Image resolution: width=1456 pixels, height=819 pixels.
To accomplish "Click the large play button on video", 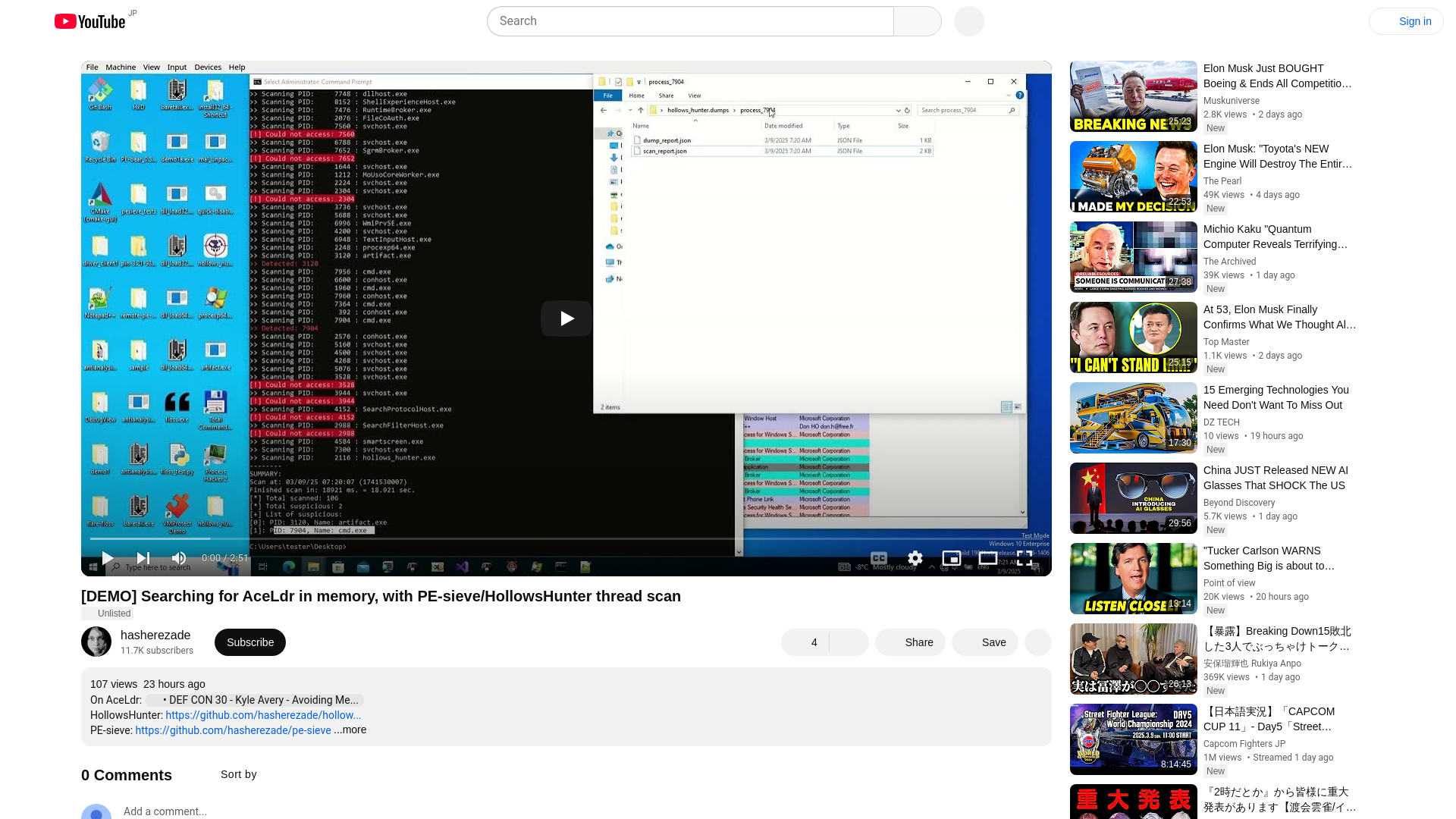I will (566, 318).
